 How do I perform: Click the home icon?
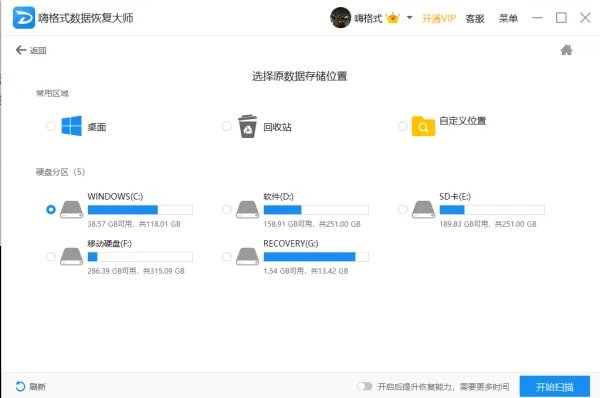pos(566,50)
